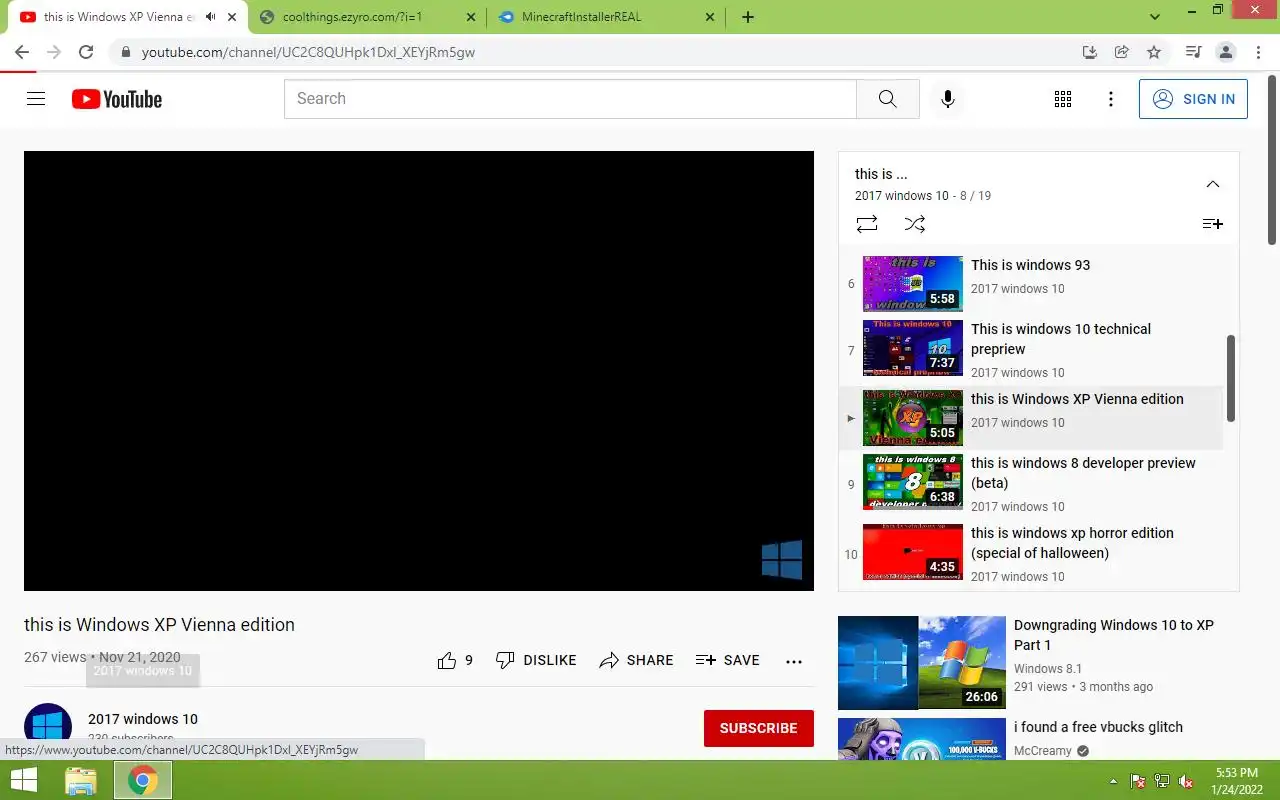
Task: Click SAVE to add video to playlist
Action: pyautogui.click(x=728, y=660)
